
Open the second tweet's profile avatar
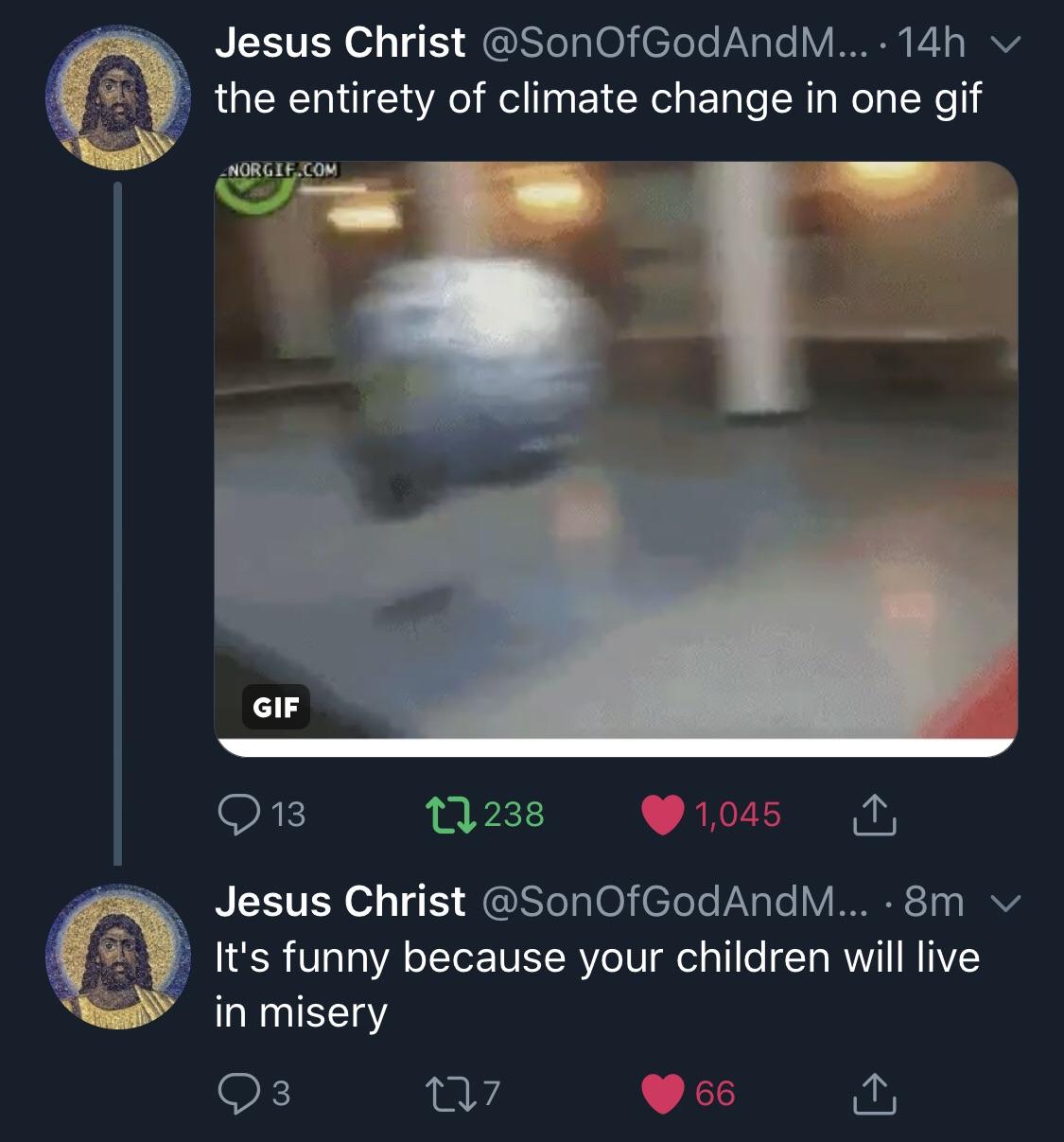pyautogui.click(x=113, y=956)
